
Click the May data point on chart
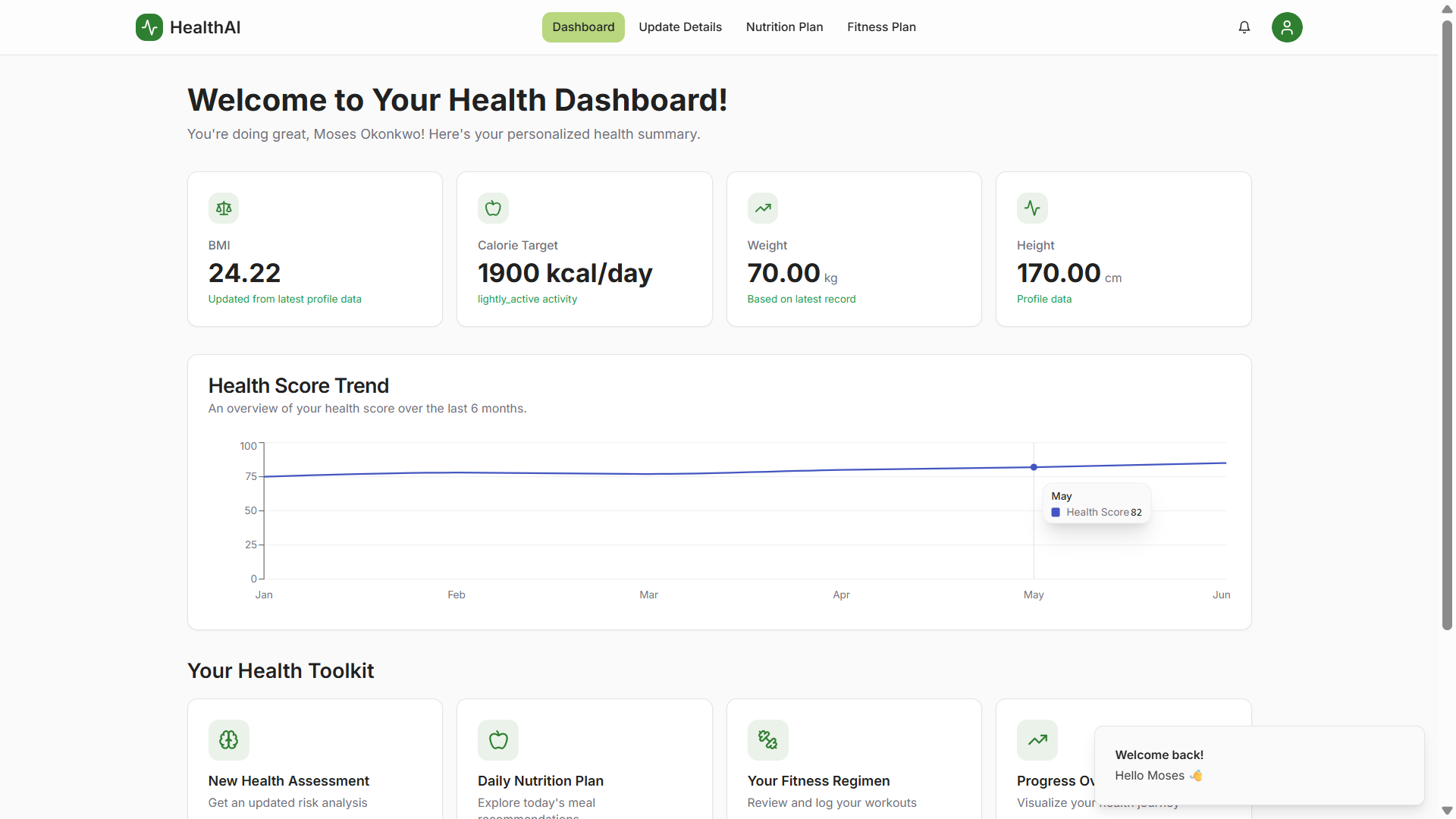pos(1034,467)
